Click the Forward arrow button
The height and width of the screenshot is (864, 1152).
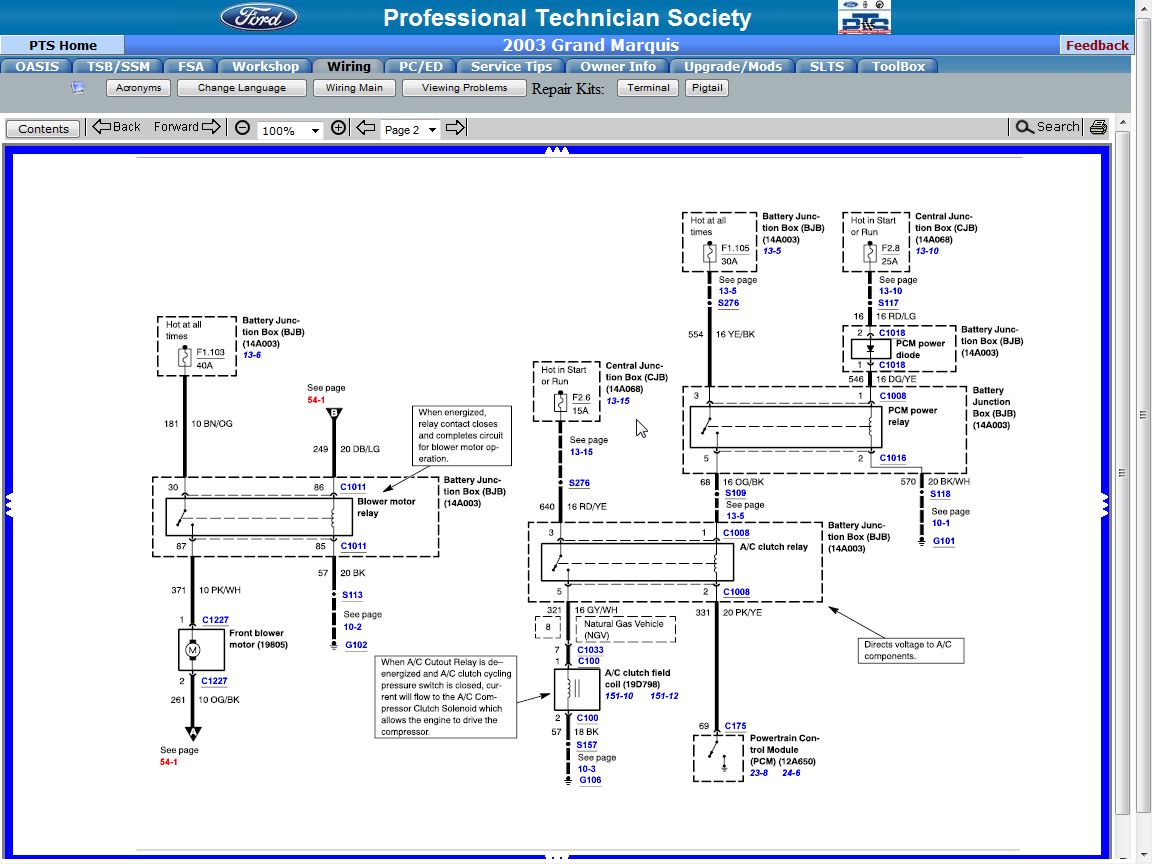(x=187, y=127)
